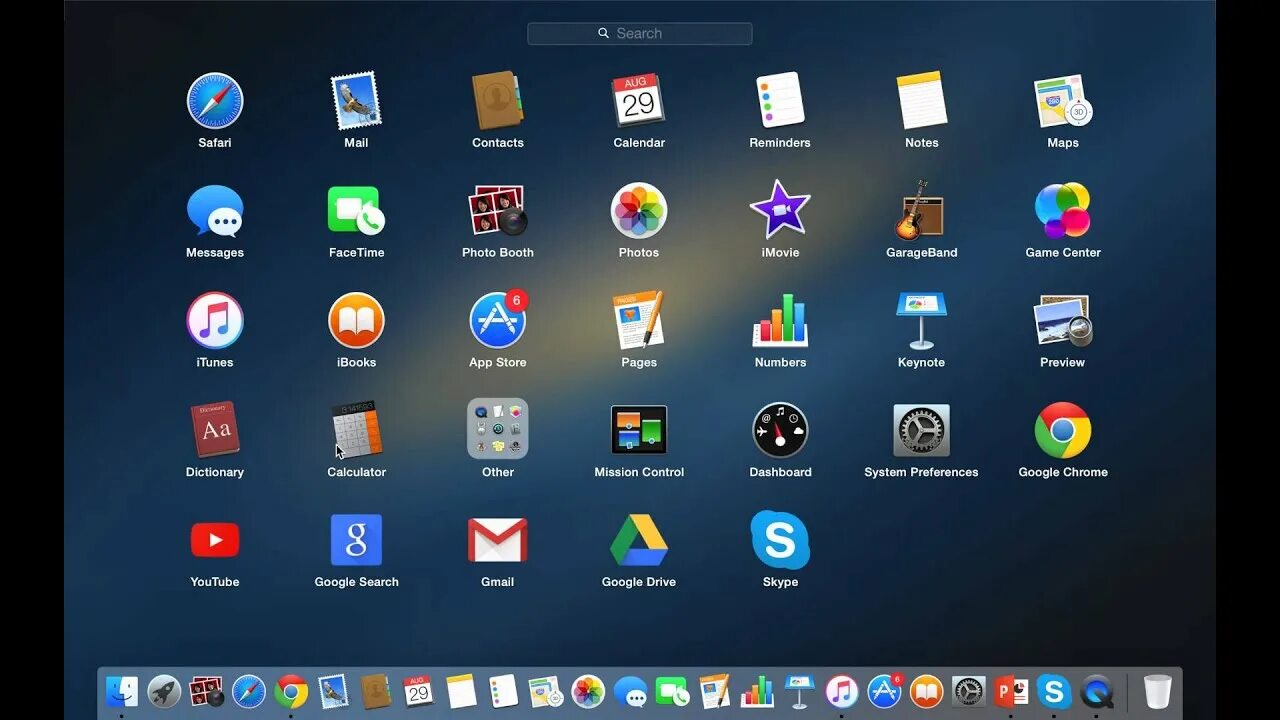Launch Photos from the Launchpad grid
This screenshot has width=1280, height=720.
click(639, 211)
